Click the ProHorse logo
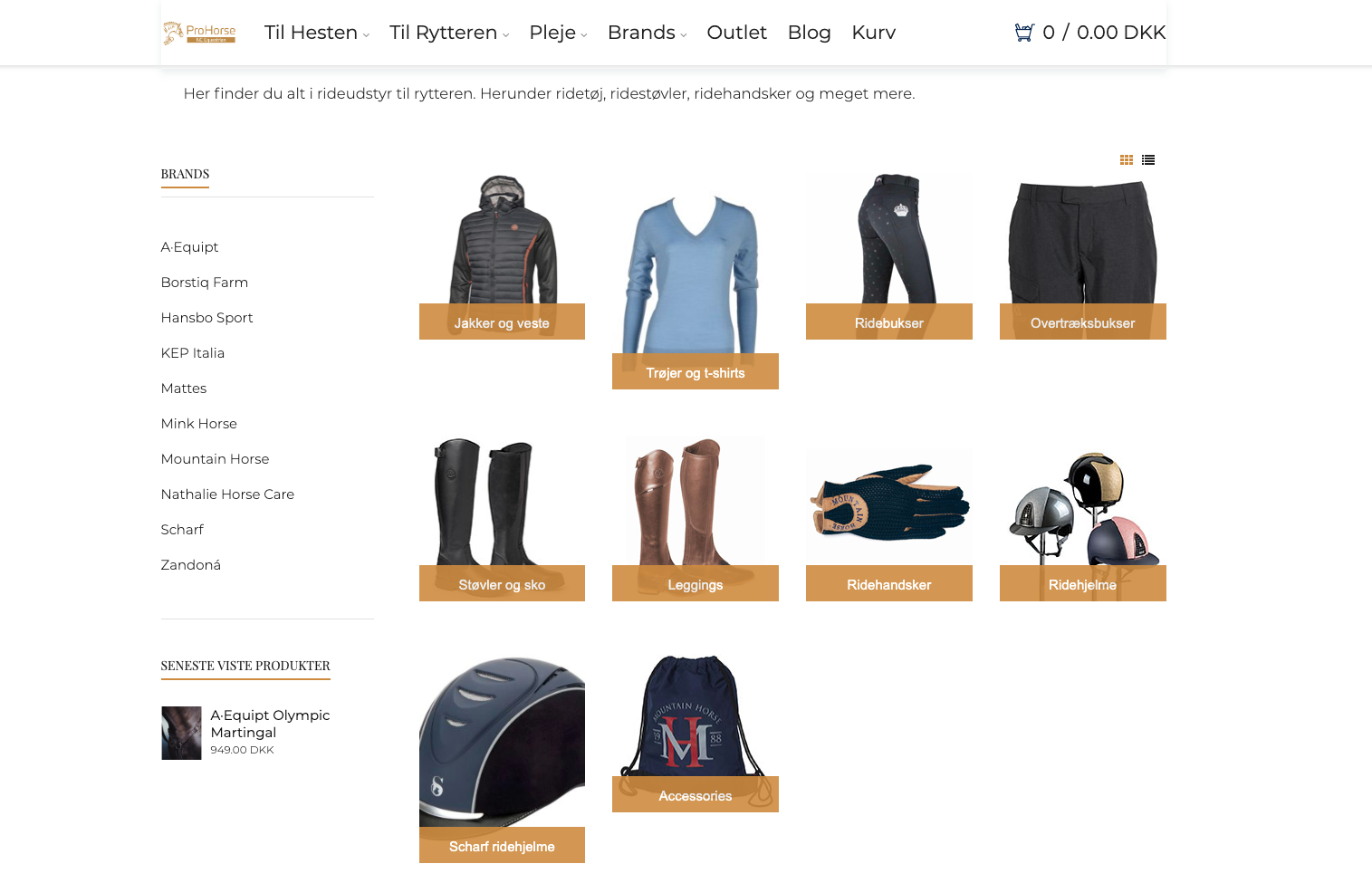 tap(199, 34)
